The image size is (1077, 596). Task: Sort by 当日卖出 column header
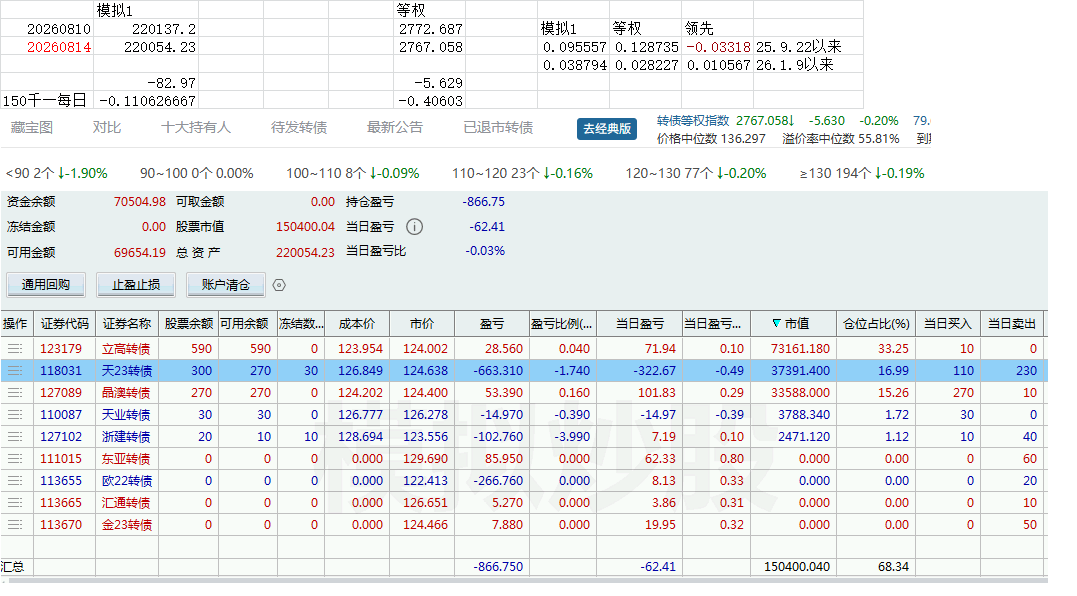pyautogui.click(x=1012, y=323)
